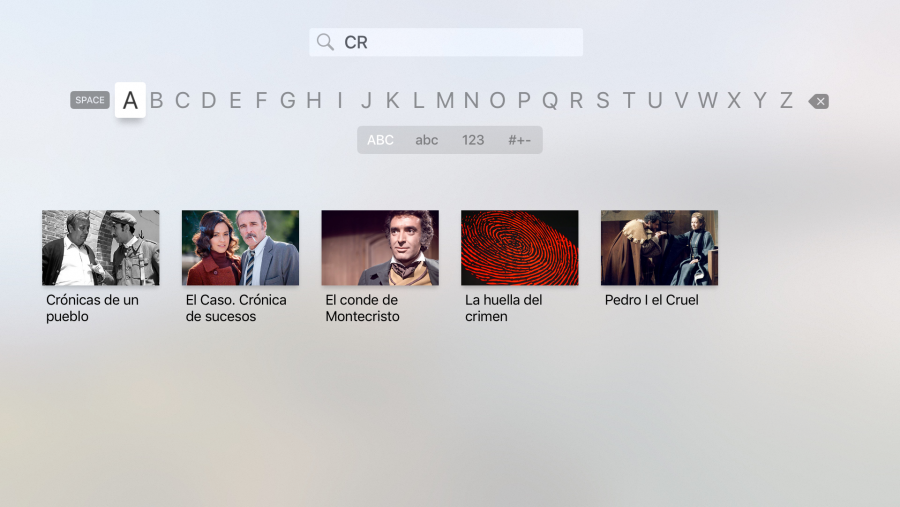Viewport: 900px width, 507px height.
Task: Switch to the 123 numeric keyboard
Action: [x=473, y=140]
